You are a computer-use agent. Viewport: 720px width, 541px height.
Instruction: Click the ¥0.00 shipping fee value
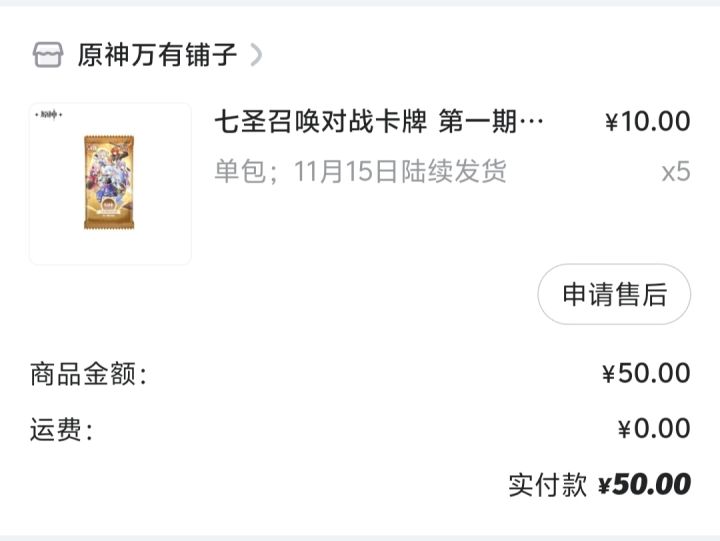pyautogui.click(x=654, y=428)
